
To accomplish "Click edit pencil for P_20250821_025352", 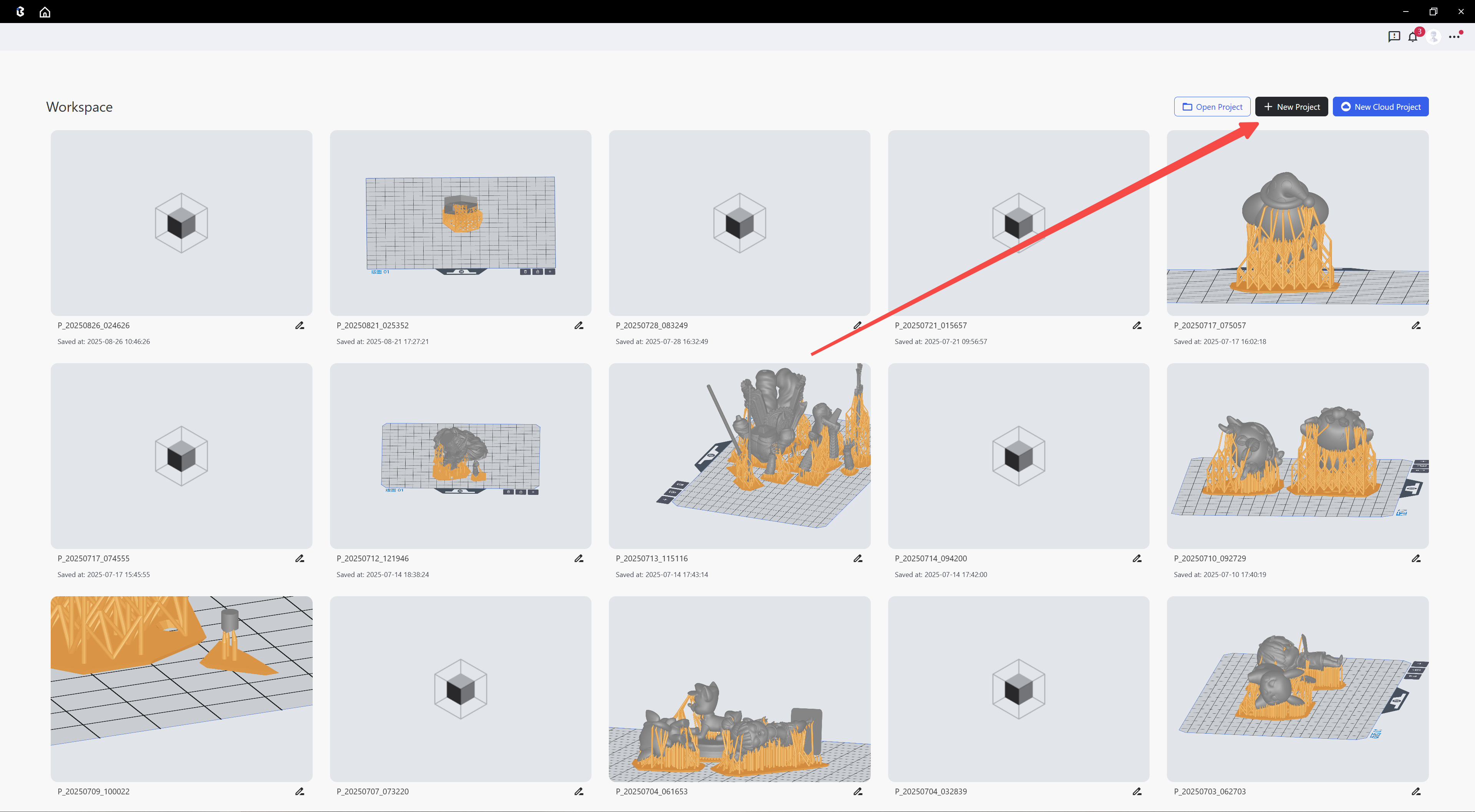I will (x=578, y=326).
